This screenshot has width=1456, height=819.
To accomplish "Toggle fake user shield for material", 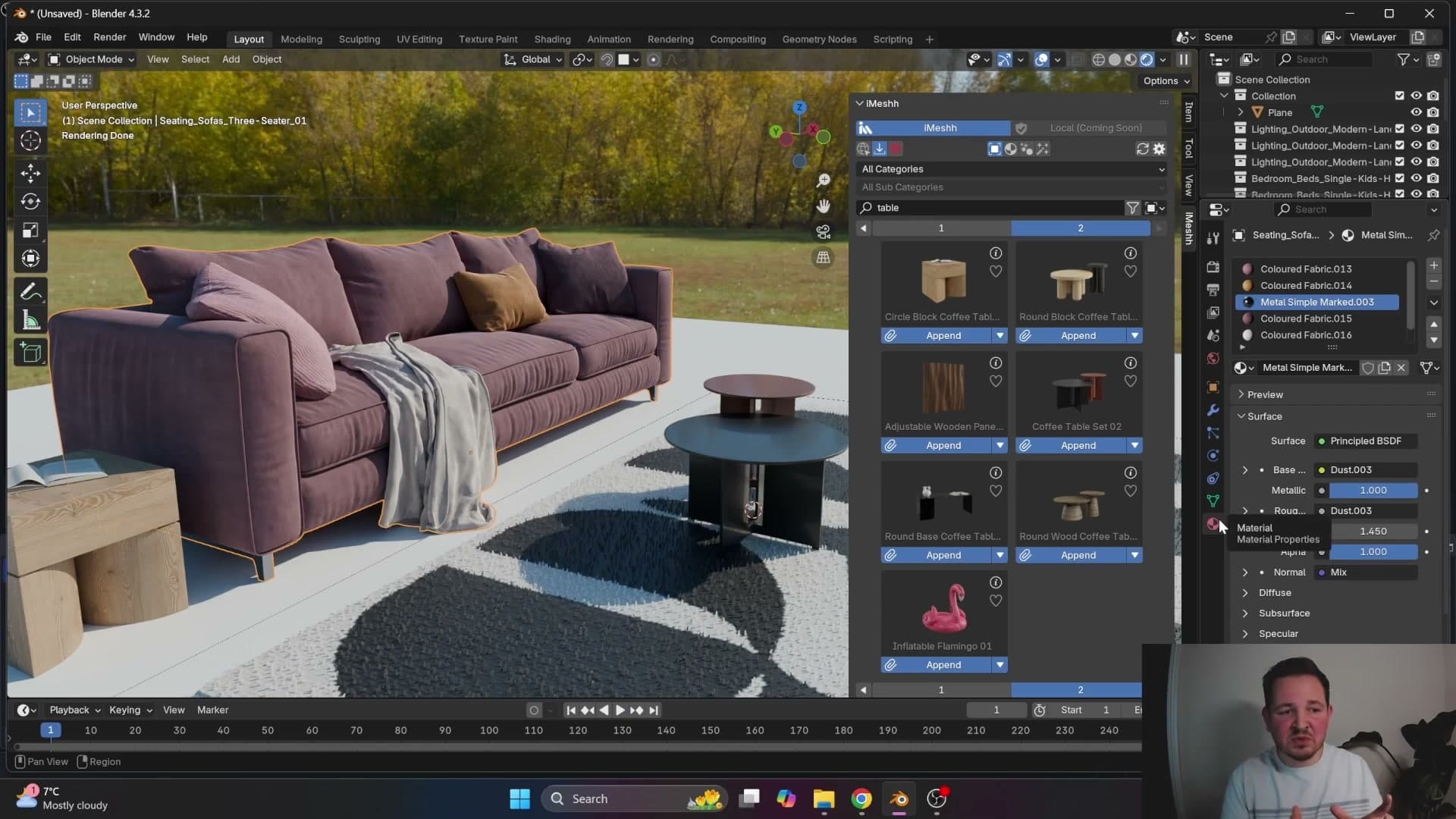I will 1368,368.
